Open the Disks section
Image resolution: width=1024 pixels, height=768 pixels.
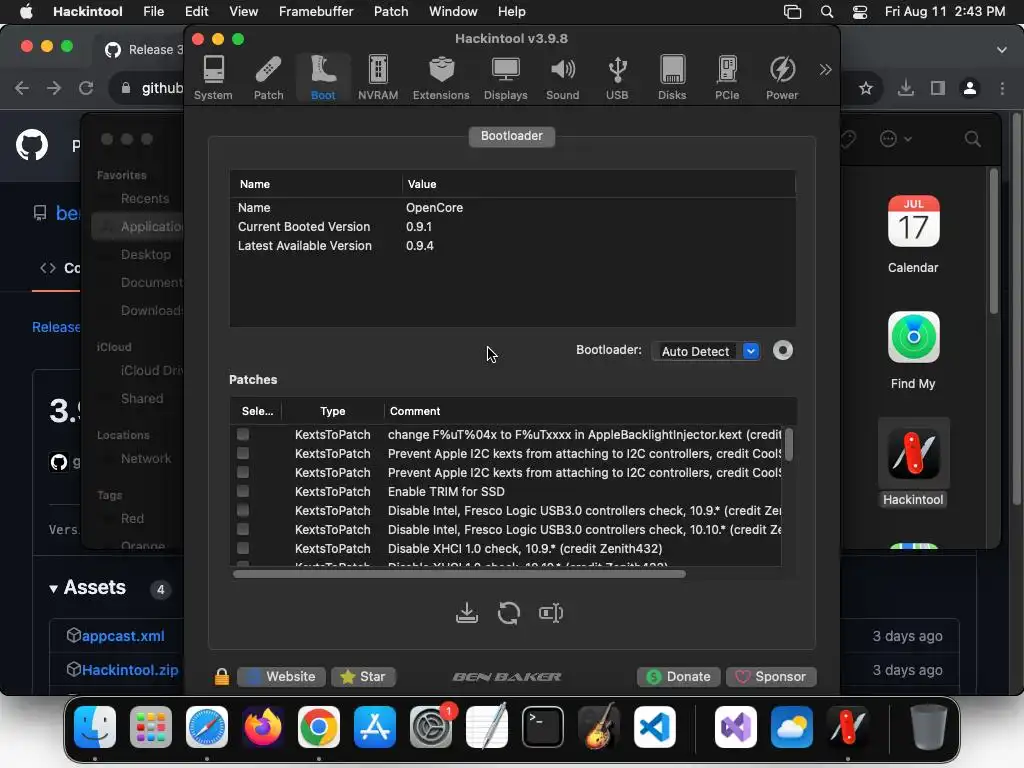click(x=672, y=78)
